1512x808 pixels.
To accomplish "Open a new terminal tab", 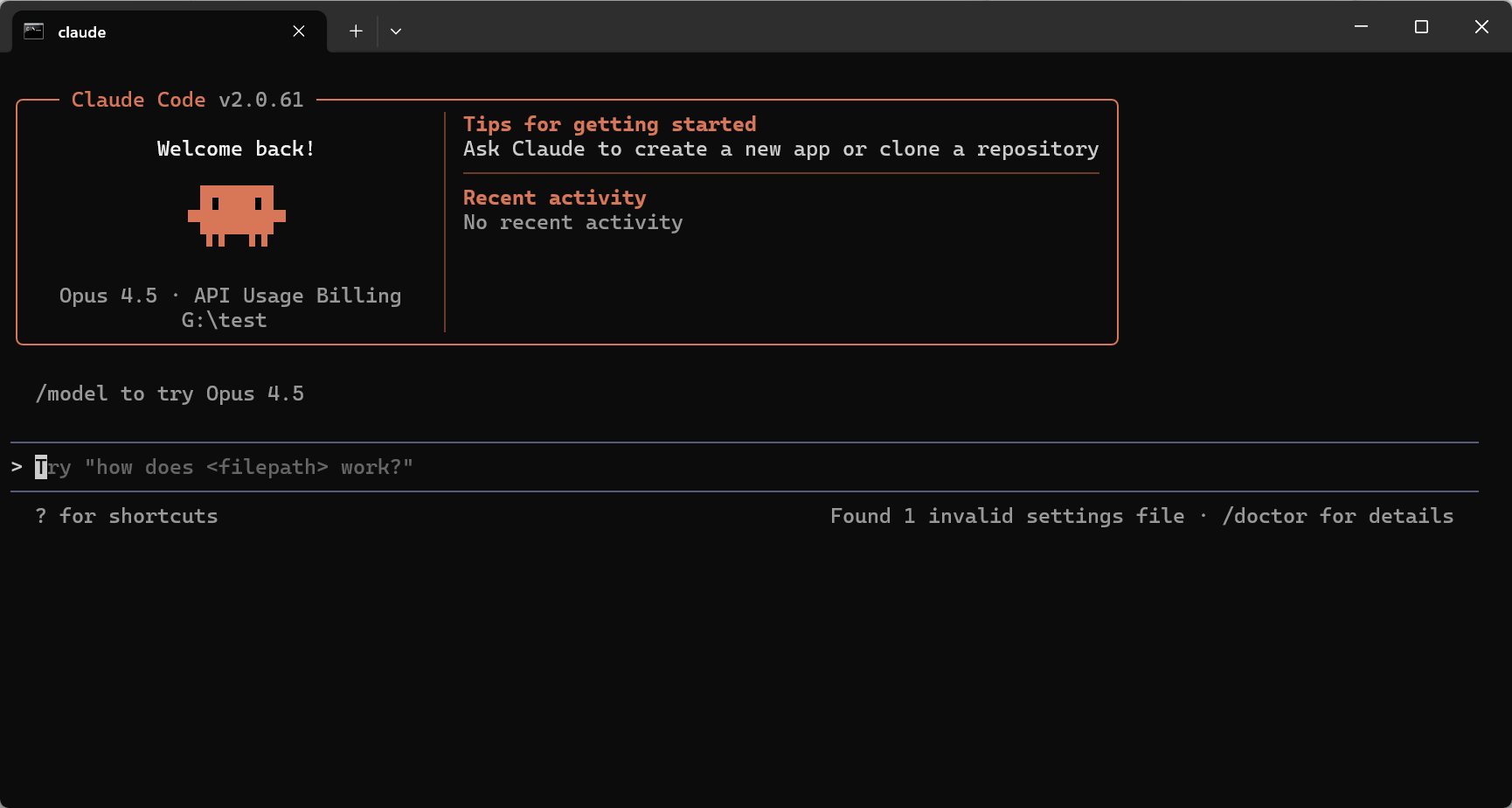I will 356,31.
